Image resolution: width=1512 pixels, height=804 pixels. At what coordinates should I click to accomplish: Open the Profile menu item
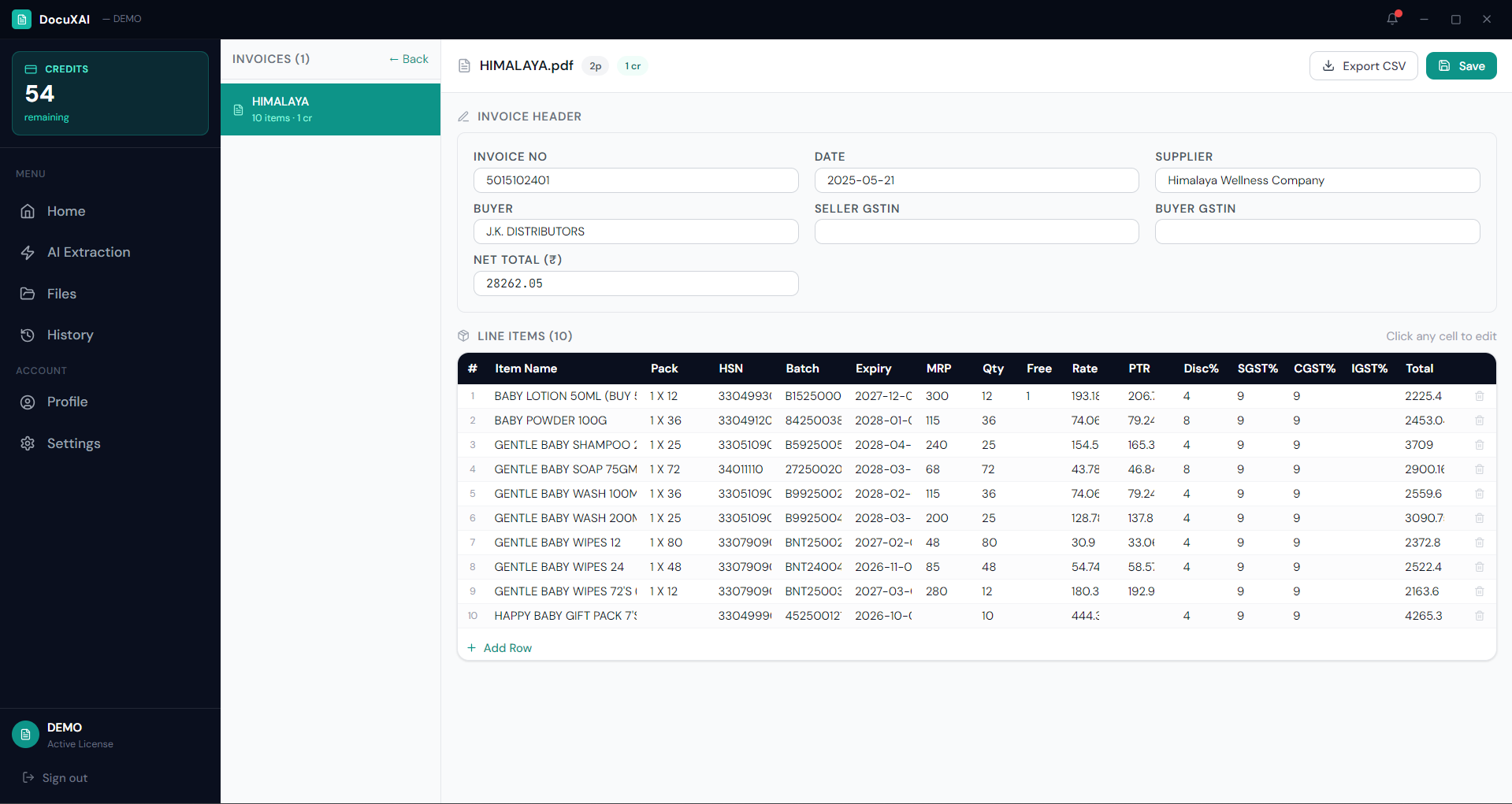(110, 402)
